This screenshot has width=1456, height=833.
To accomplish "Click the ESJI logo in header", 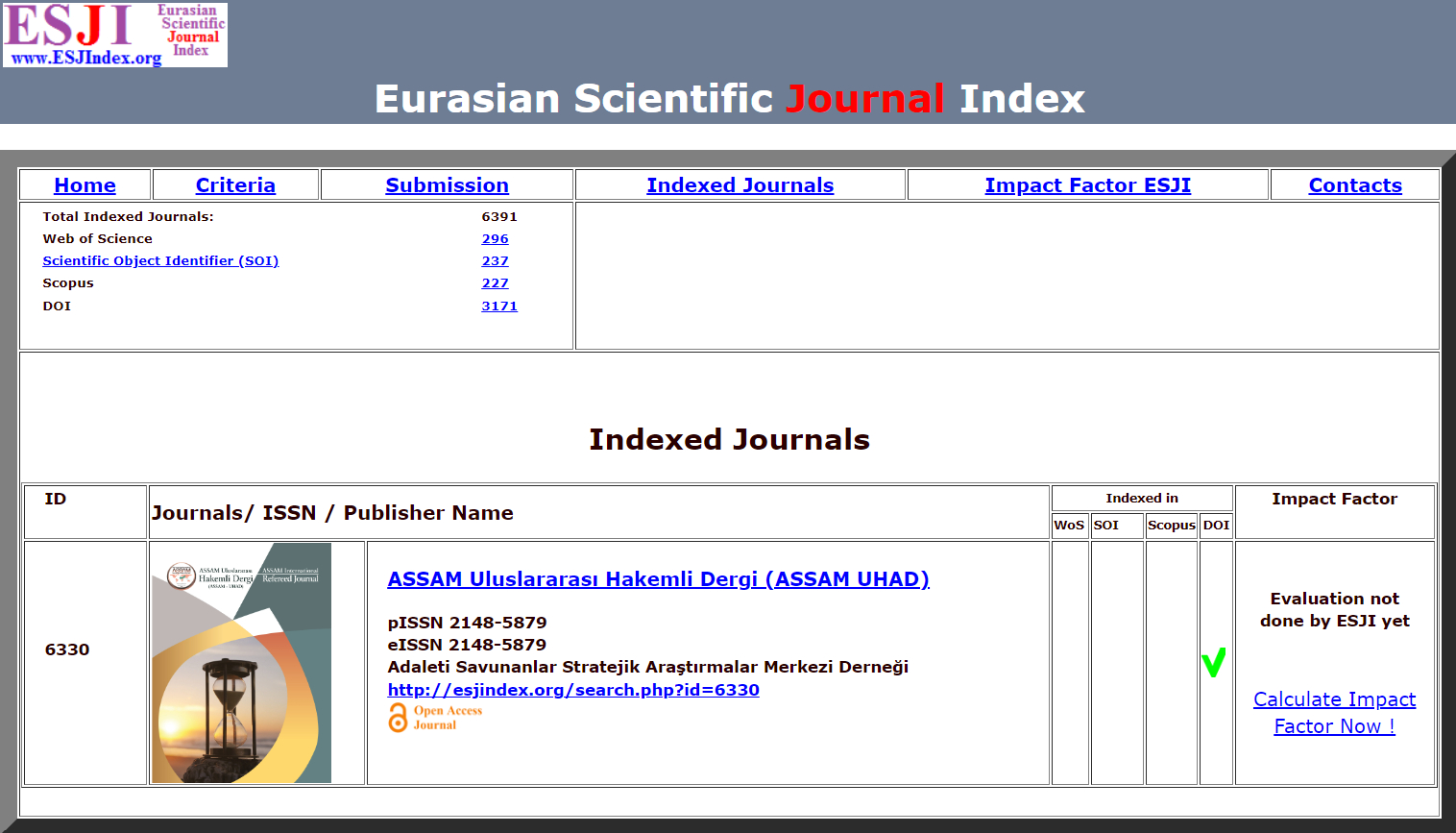I will pos(115,35).
